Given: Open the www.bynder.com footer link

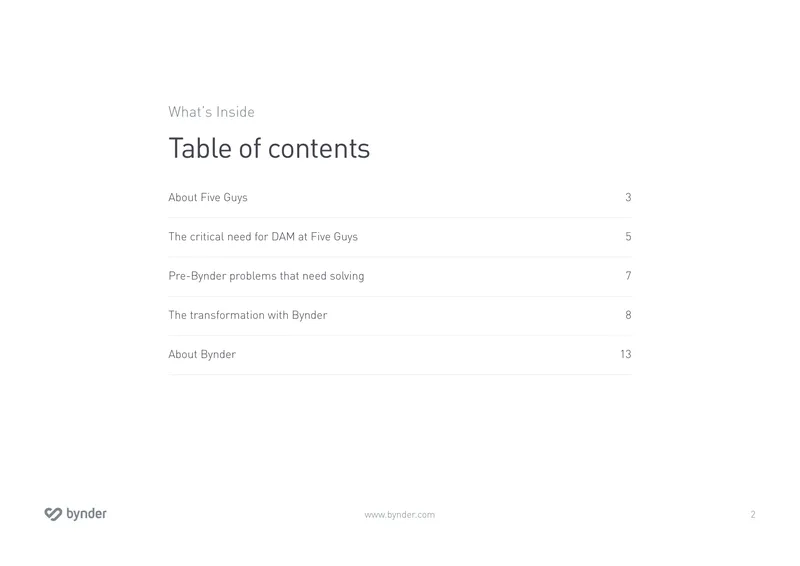Looking at the screenshot, I should pos(399,515).
